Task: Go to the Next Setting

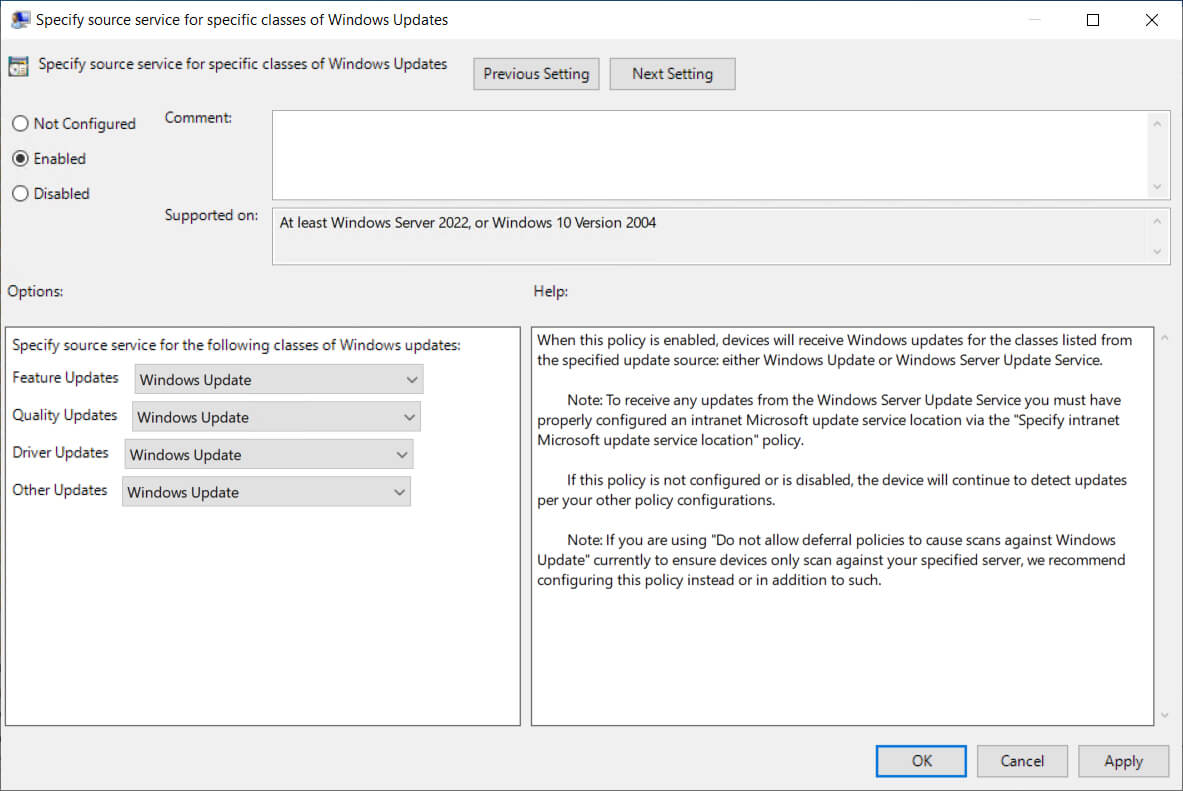Action: pos(672,74)
